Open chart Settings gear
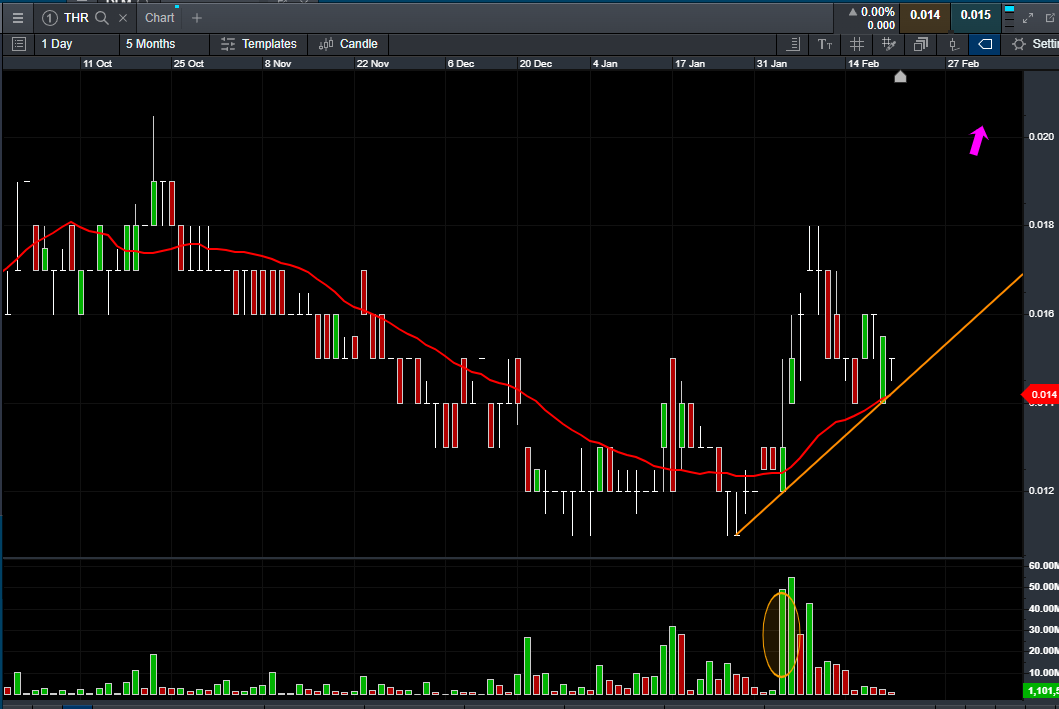Viewport: 1059px width, 709px height. coord(1018,44)
